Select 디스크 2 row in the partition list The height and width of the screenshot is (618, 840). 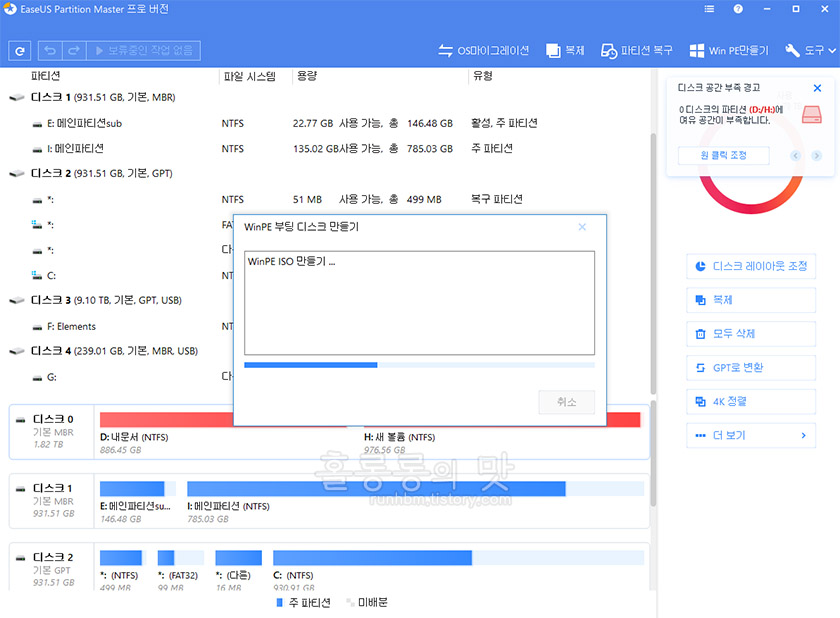coord(327,174)
